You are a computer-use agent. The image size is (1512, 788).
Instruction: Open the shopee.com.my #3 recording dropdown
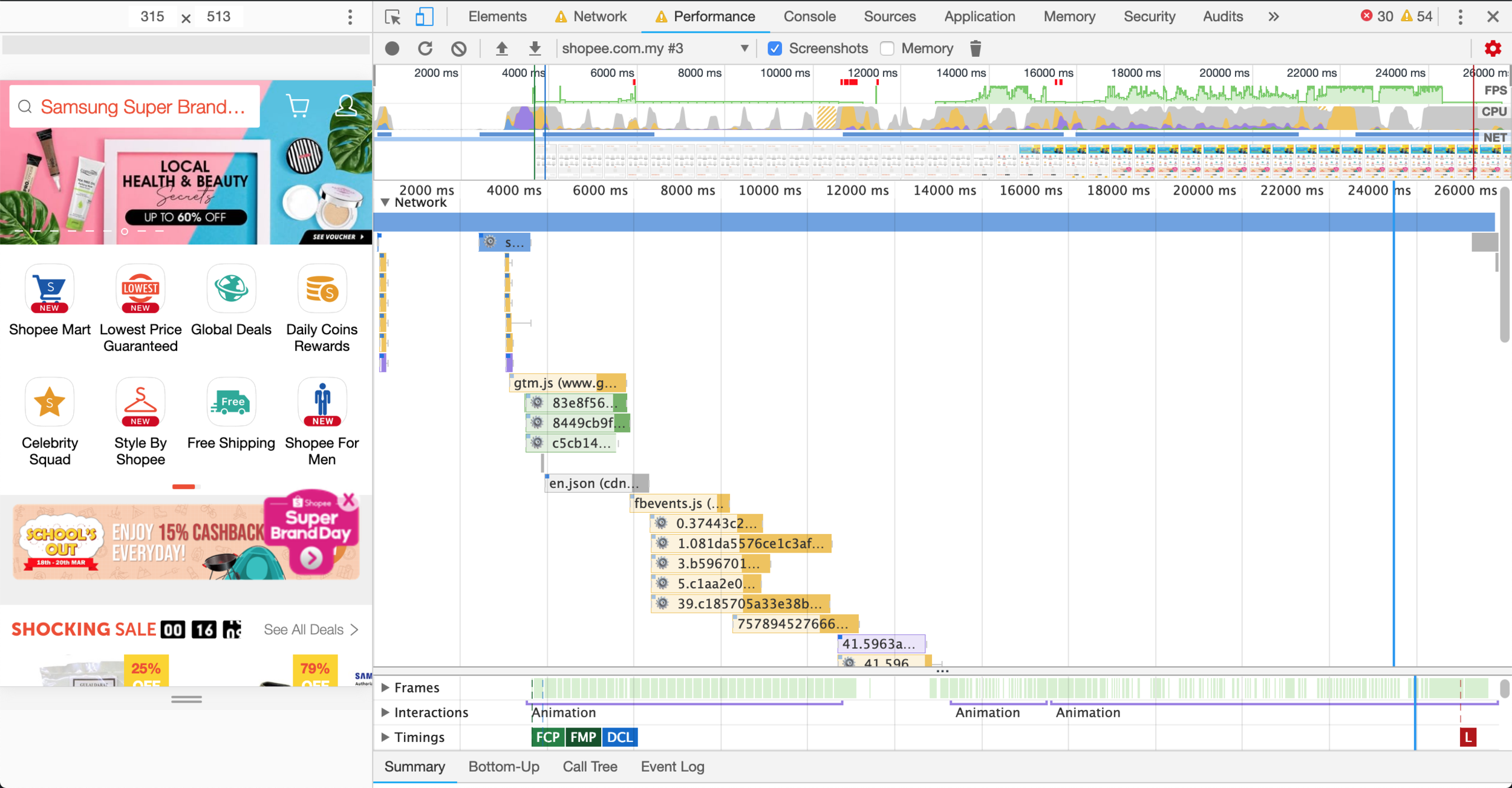(x=656, y=48)
